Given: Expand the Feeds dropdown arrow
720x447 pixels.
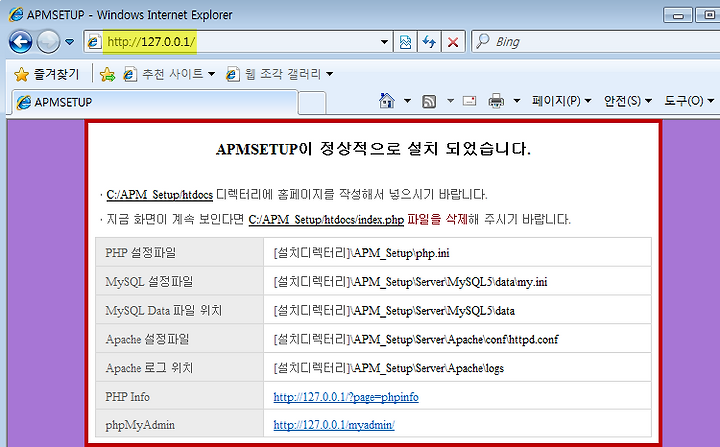Looking at the screenshot, I should [450, 101].
